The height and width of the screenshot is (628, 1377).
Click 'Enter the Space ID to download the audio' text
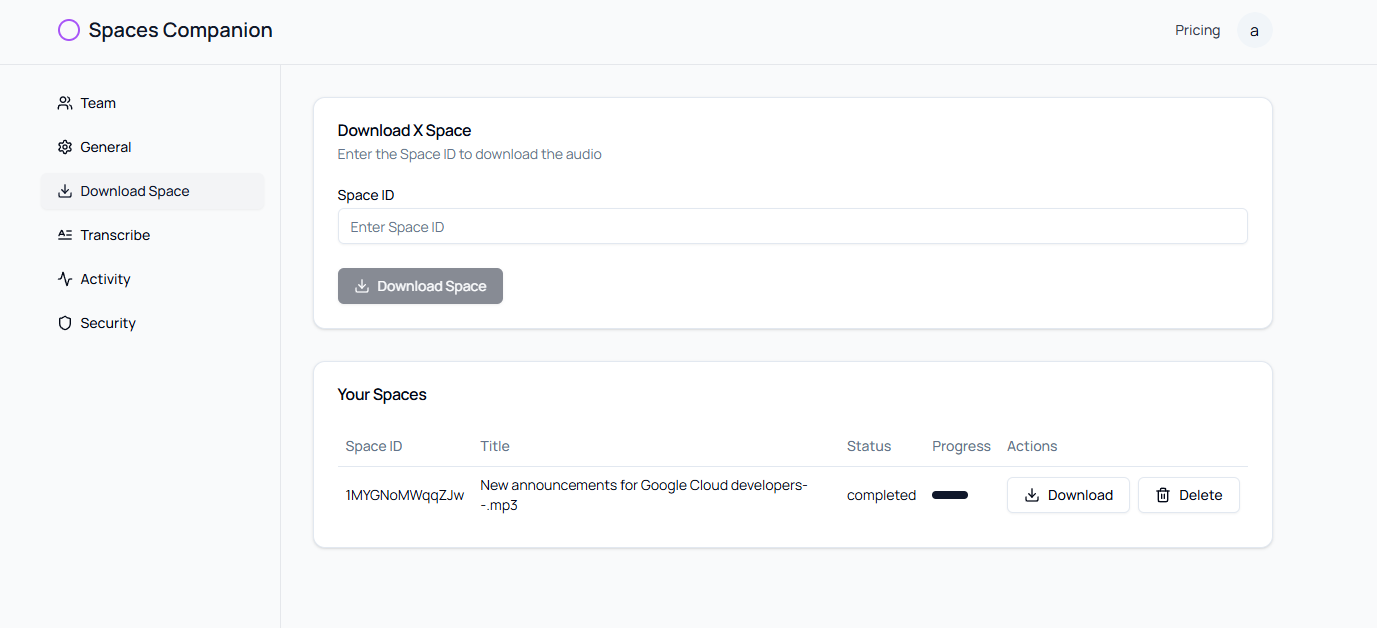click(470, 154)
